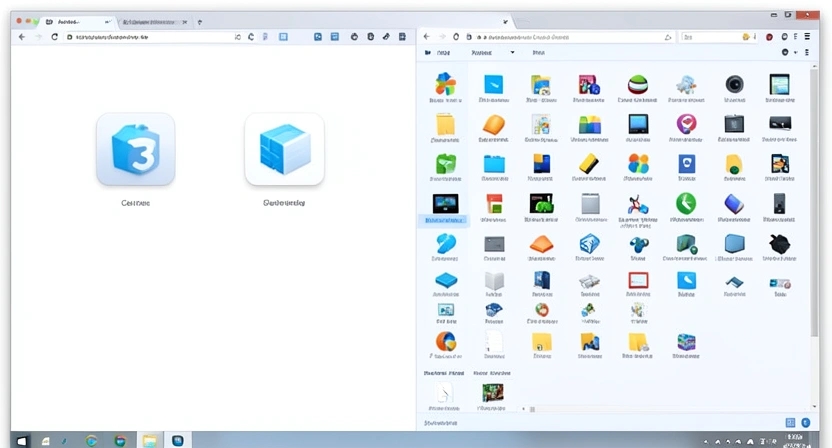The image size is (832, 448).
Task: Open the blue cube icon with number 3
Action: (x=136, y=149)
